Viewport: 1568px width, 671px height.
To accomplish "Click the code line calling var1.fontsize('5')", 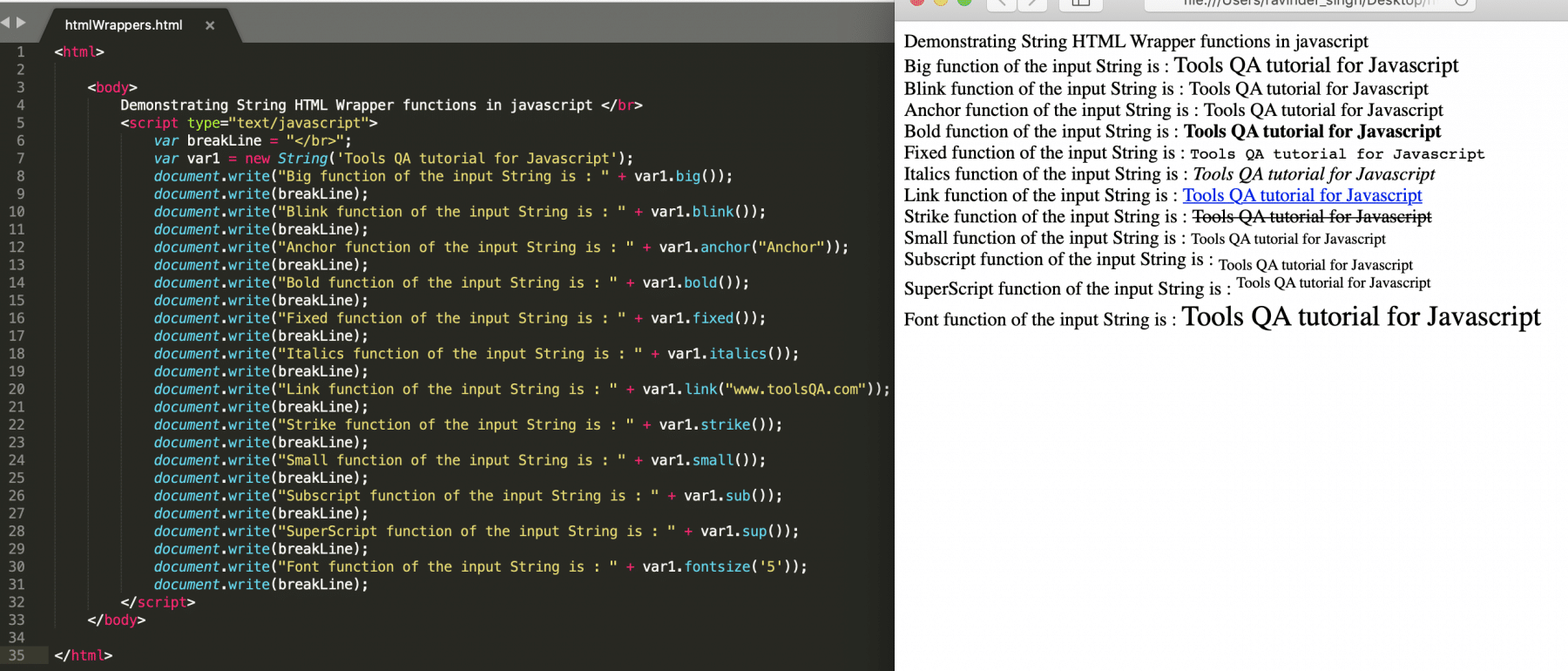I will click(x=481, y=566).
